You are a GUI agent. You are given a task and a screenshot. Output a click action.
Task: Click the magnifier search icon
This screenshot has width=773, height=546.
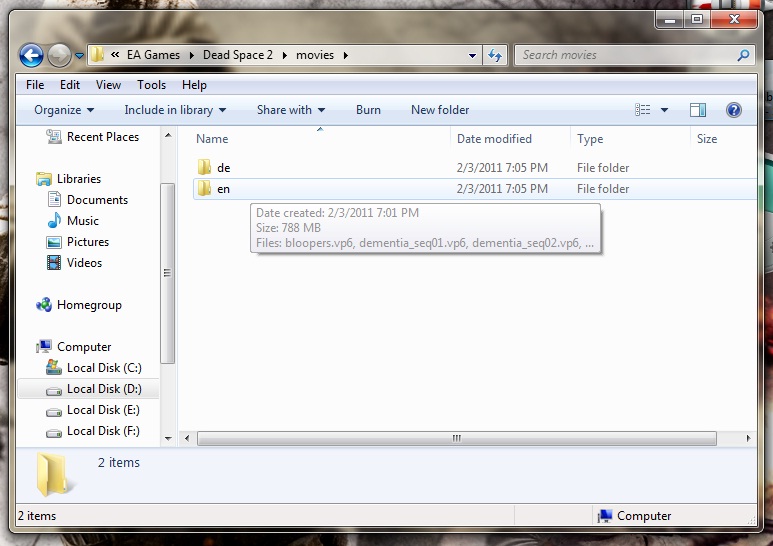[x=743, y=55]
